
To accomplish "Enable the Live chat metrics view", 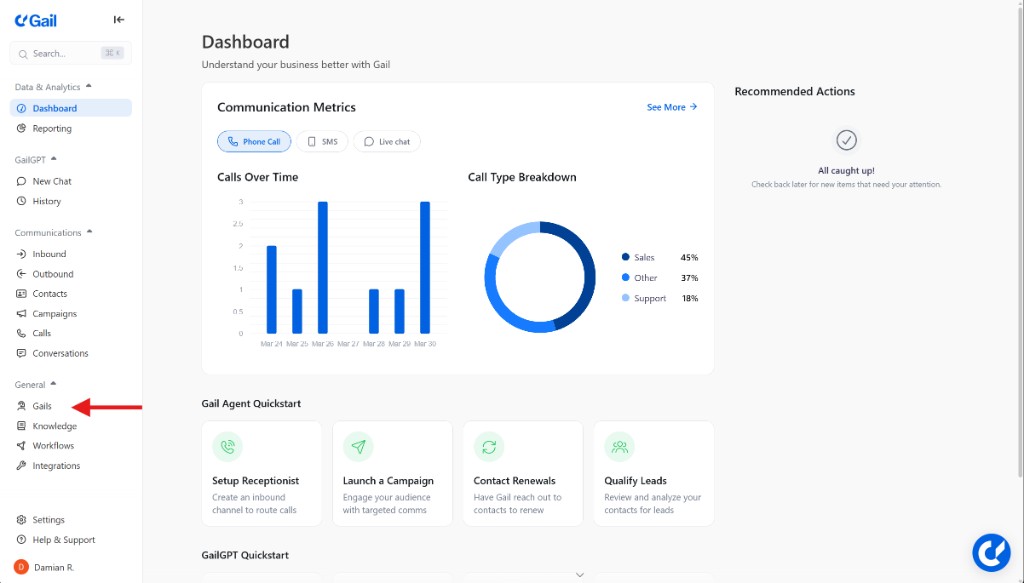I will click(386, 141).
